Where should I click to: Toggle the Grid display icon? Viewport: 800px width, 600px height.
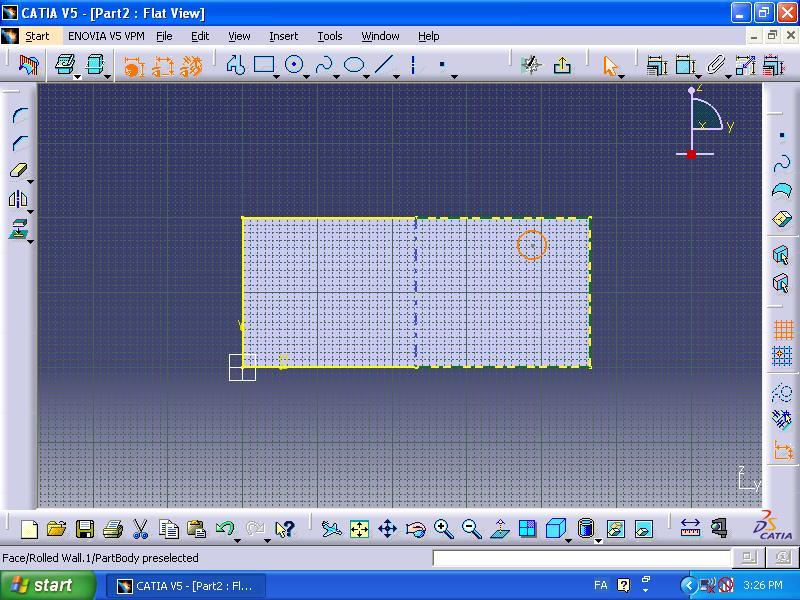[x=783, y=329]
